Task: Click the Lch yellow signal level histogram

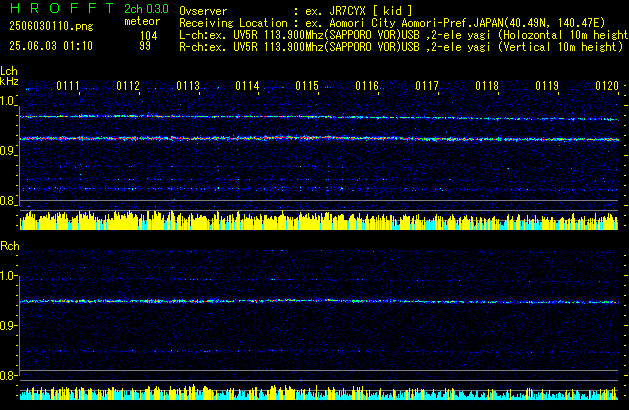Action: (319, 220)
